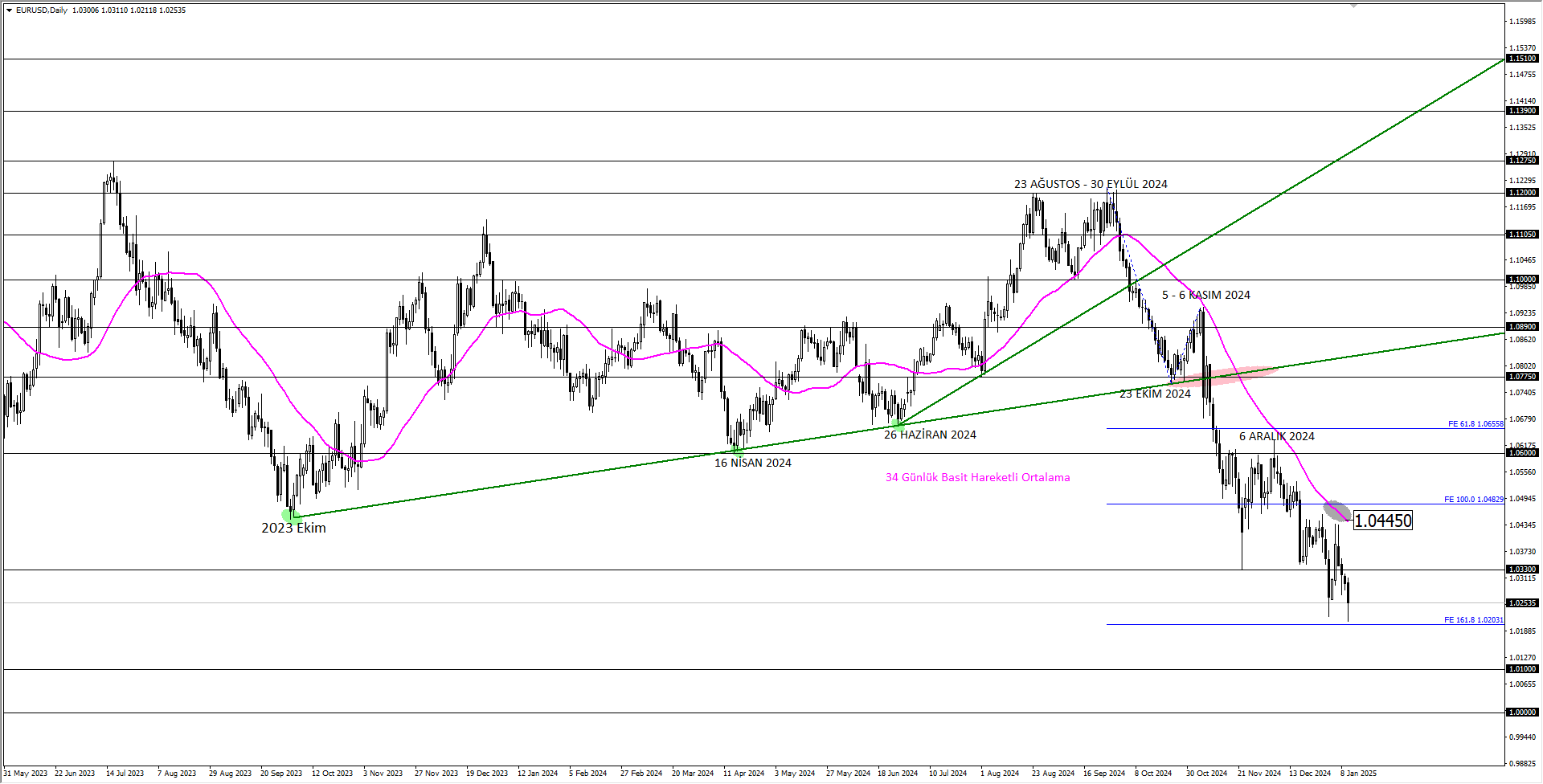Viewport: 1543px width, 784px height.
Task: Click the 'FE 100.0 1.04829' Fibonacci label
Action: point(1473,499)
